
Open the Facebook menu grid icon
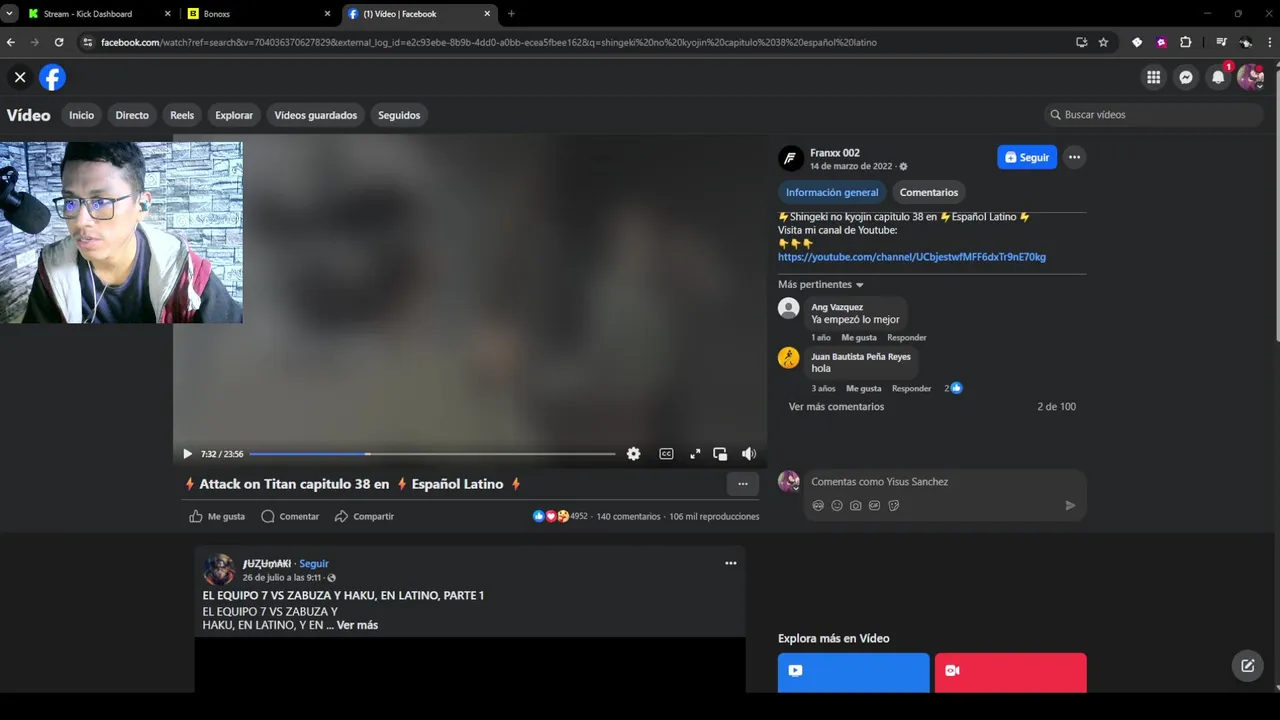1153,77
